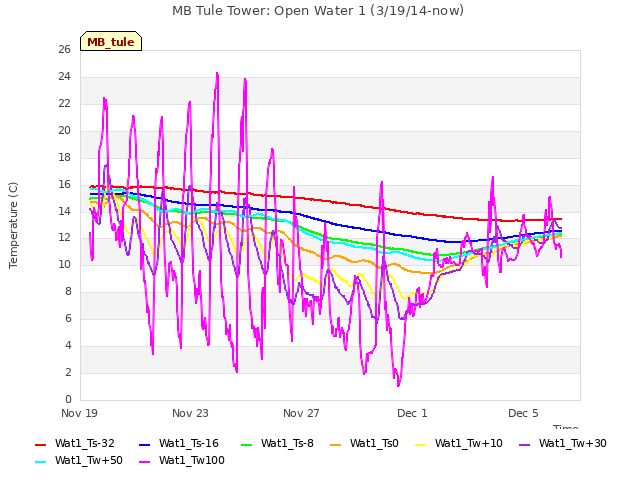Toggle the Wat1_Ts0 legend entry

[x=364, y=444]
